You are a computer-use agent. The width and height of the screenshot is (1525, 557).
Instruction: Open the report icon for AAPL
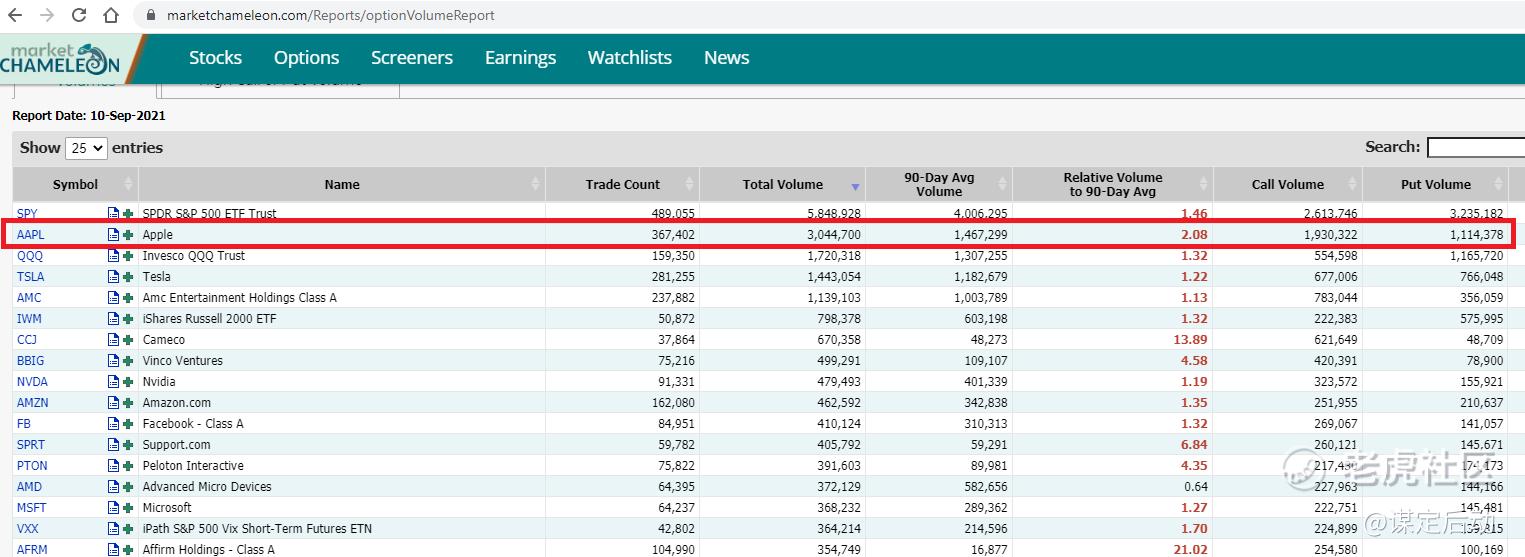click(x=113, y=235)
